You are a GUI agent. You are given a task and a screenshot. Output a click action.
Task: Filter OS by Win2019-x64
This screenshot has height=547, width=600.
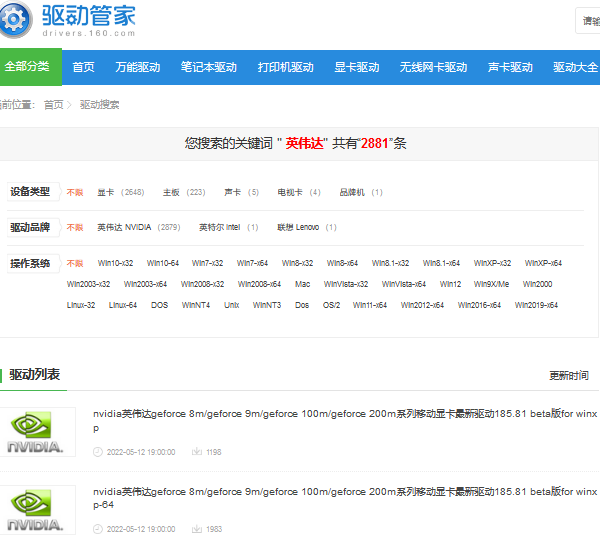(536, 305)
